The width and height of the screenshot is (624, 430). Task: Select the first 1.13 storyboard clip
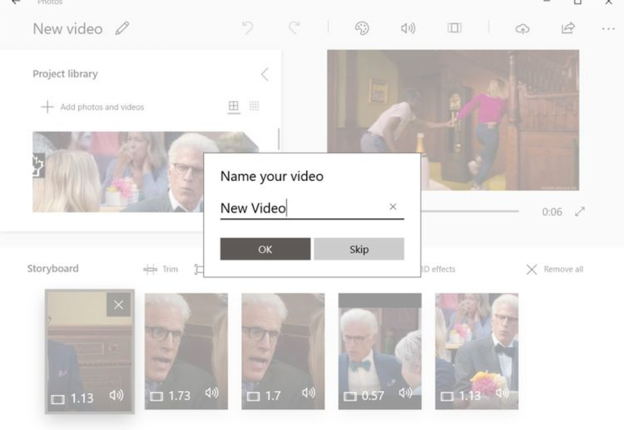pos(90,352)
